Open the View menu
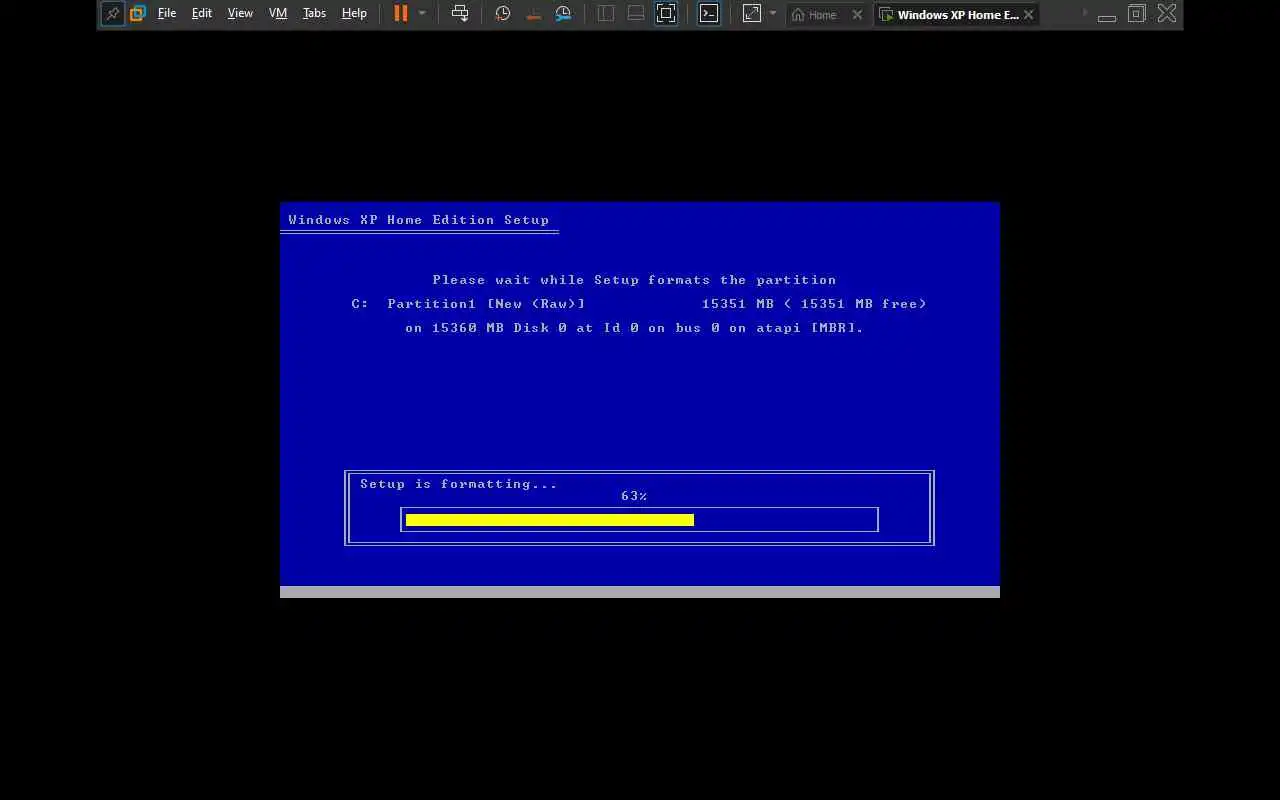 pos(240,14)
